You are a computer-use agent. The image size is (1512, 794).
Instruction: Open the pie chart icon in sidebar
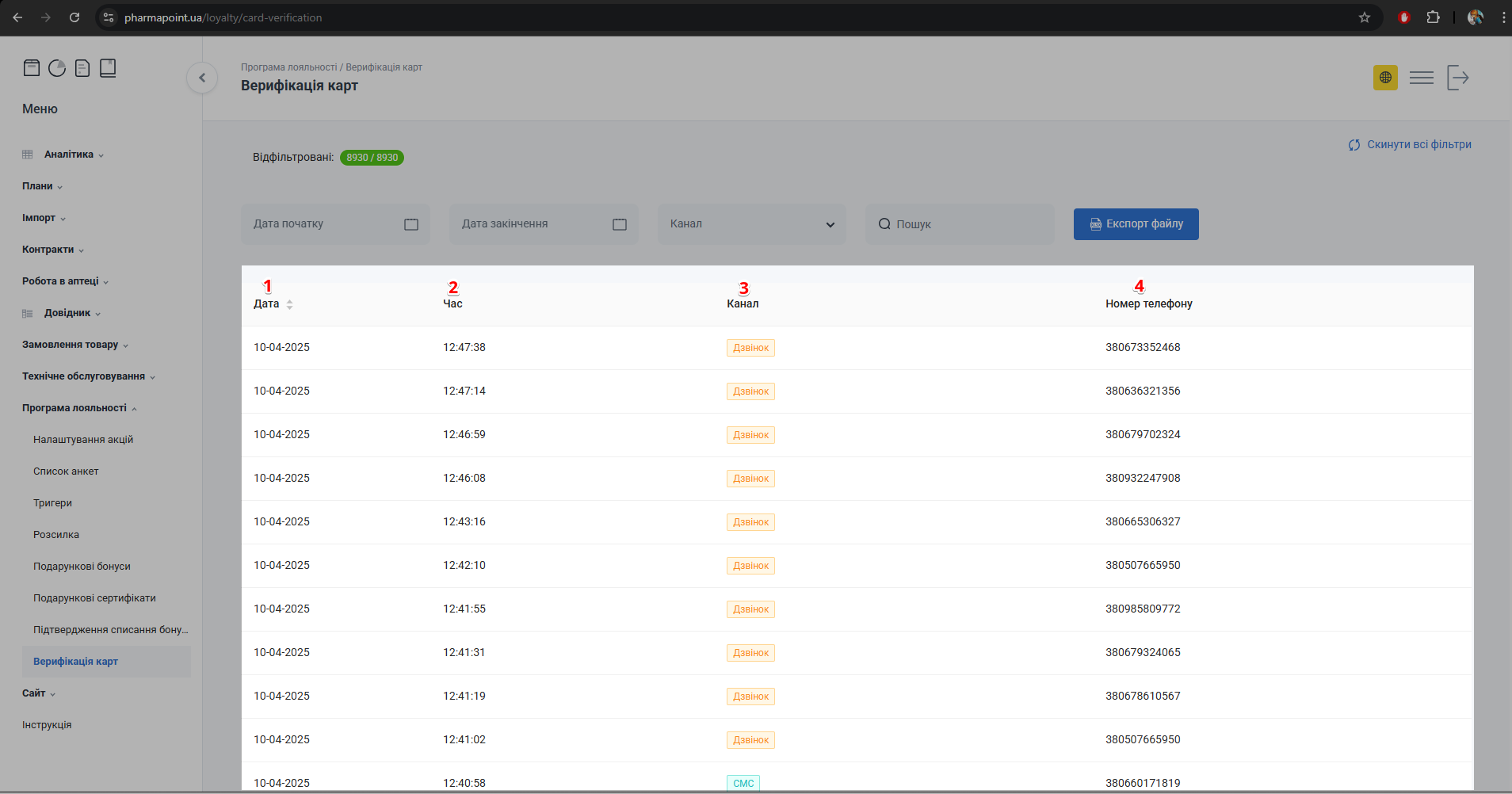pos(57,68)
